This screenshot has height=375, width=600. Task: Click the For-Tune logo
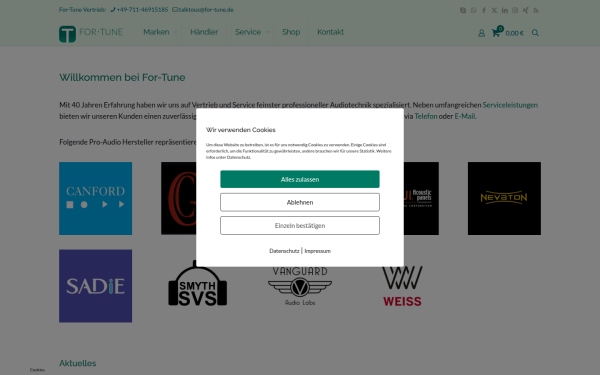[x=91, y=34]
